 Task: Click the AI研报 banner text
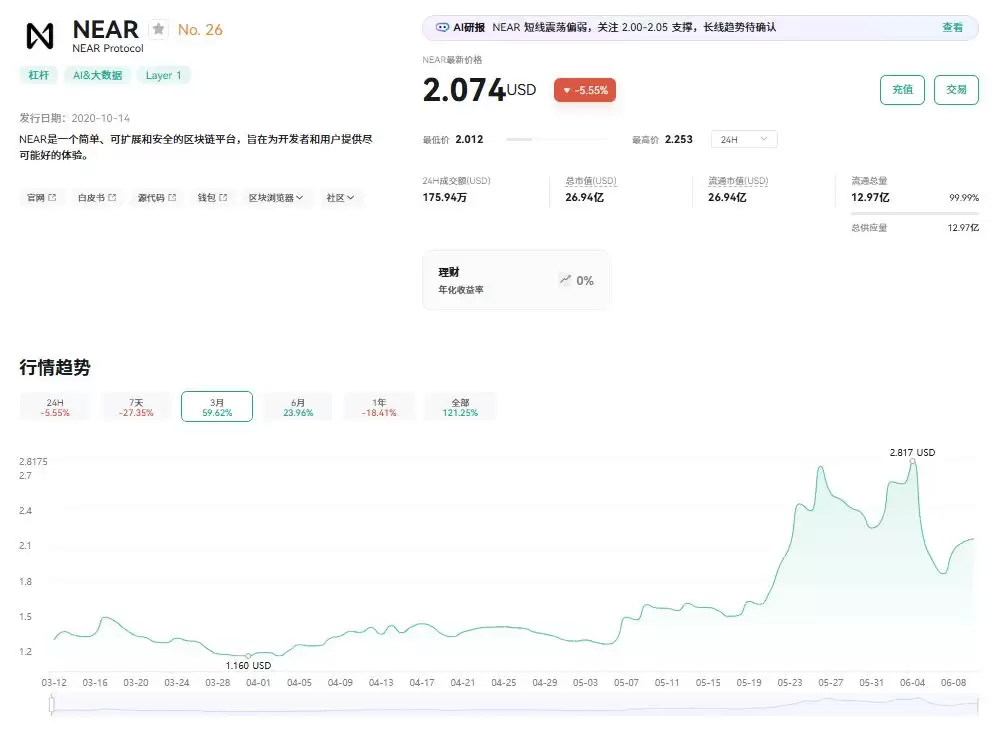634,28
